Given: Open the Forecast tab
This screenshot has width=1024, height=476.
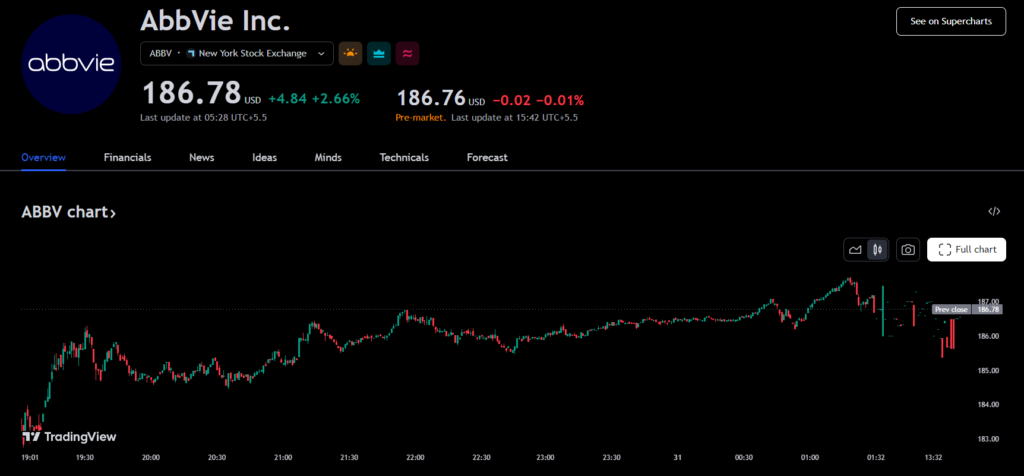Looking at the screenshot, I should point(487,157).
